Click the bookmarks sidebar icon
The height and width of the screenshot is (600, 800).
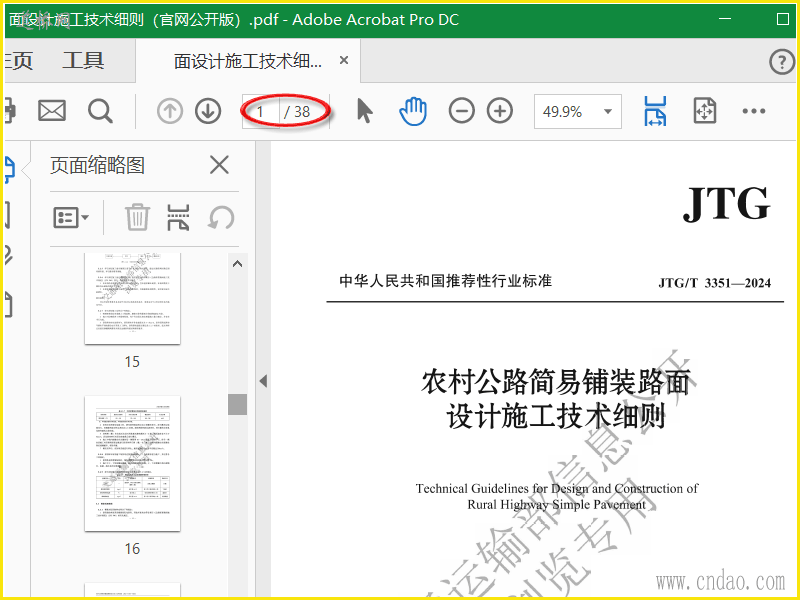click(x=7, y=214)
